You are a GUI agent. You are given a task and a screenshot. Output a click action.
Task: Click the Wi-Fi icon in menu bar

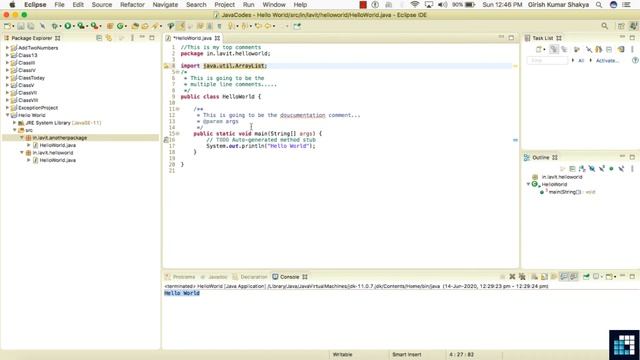(415, 5)
